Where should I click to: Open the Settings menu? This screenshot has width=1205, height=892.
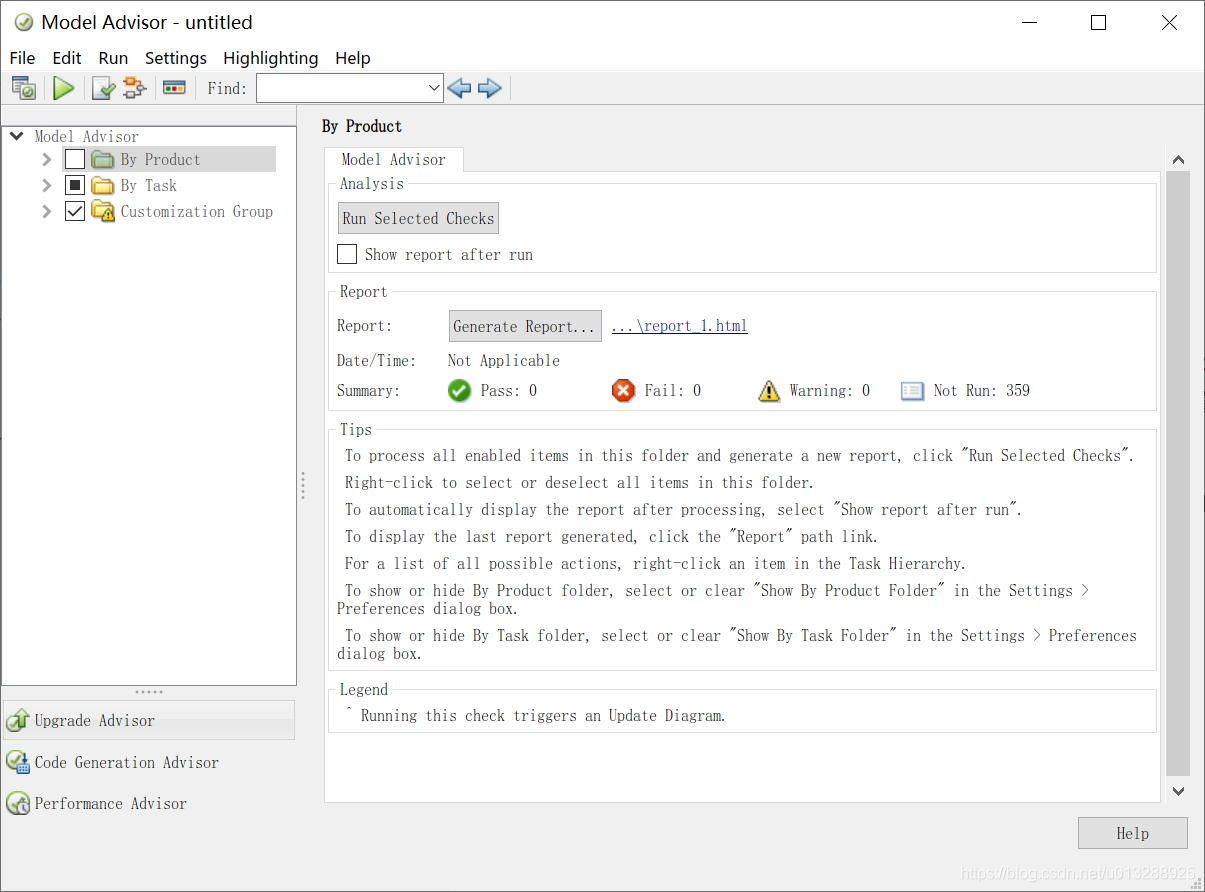coord(176,58)
